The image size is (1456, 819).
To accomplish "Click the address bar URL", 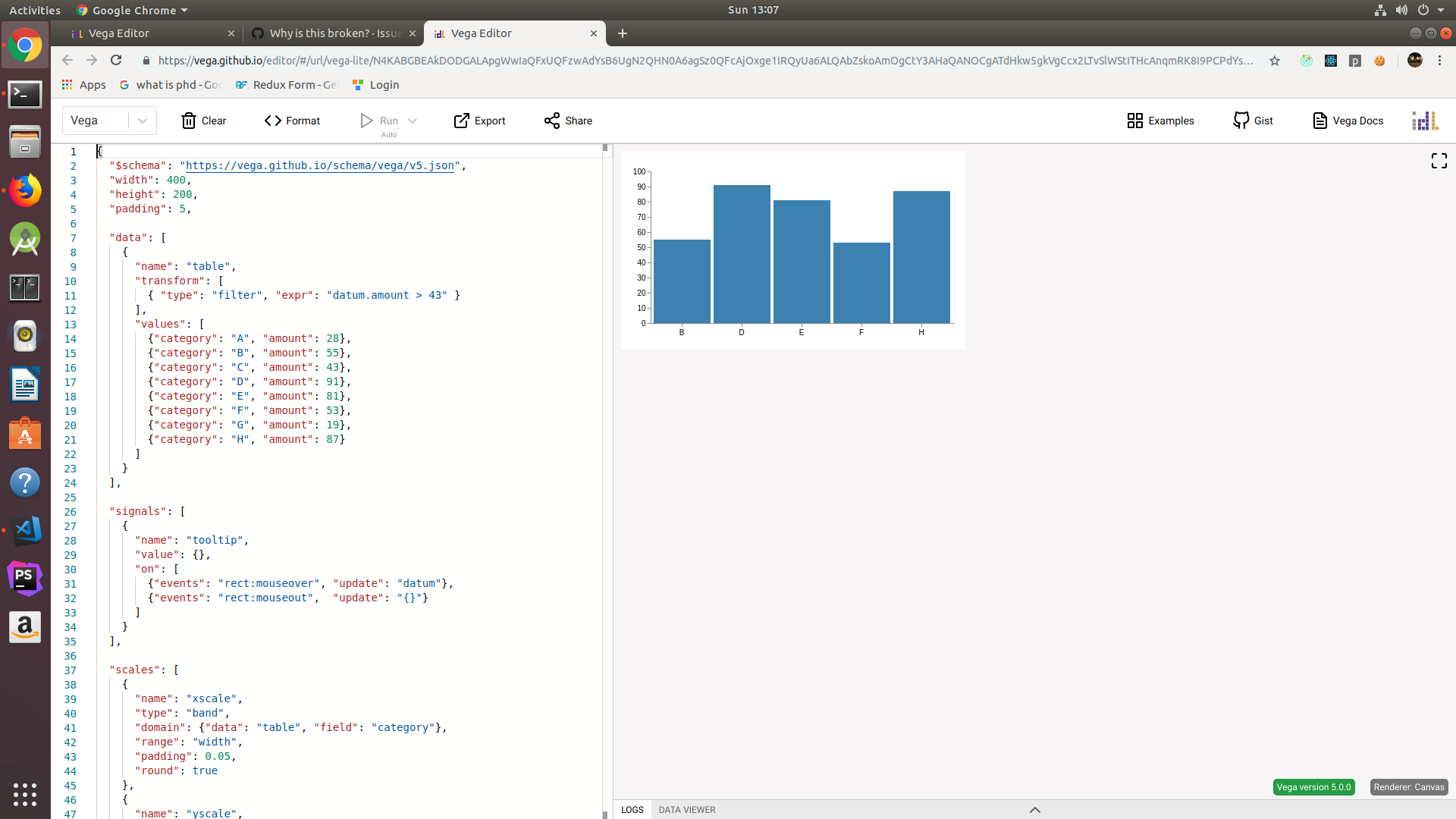I will 705,61.
